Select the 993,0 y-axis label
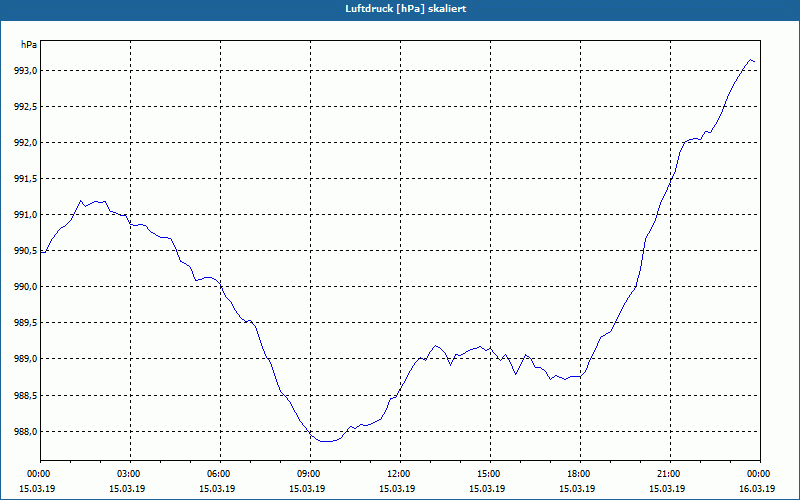 click(x=26, y=71)
